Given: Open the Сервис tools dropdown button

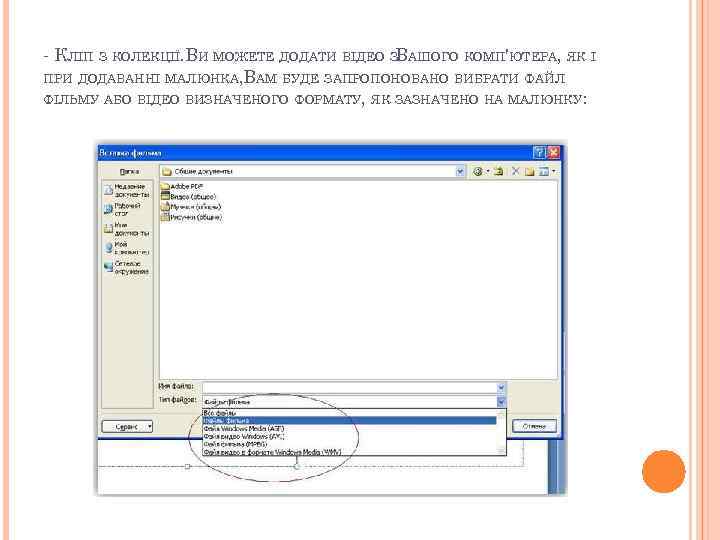Looking at the screenshot, I should tap(127, 427).
